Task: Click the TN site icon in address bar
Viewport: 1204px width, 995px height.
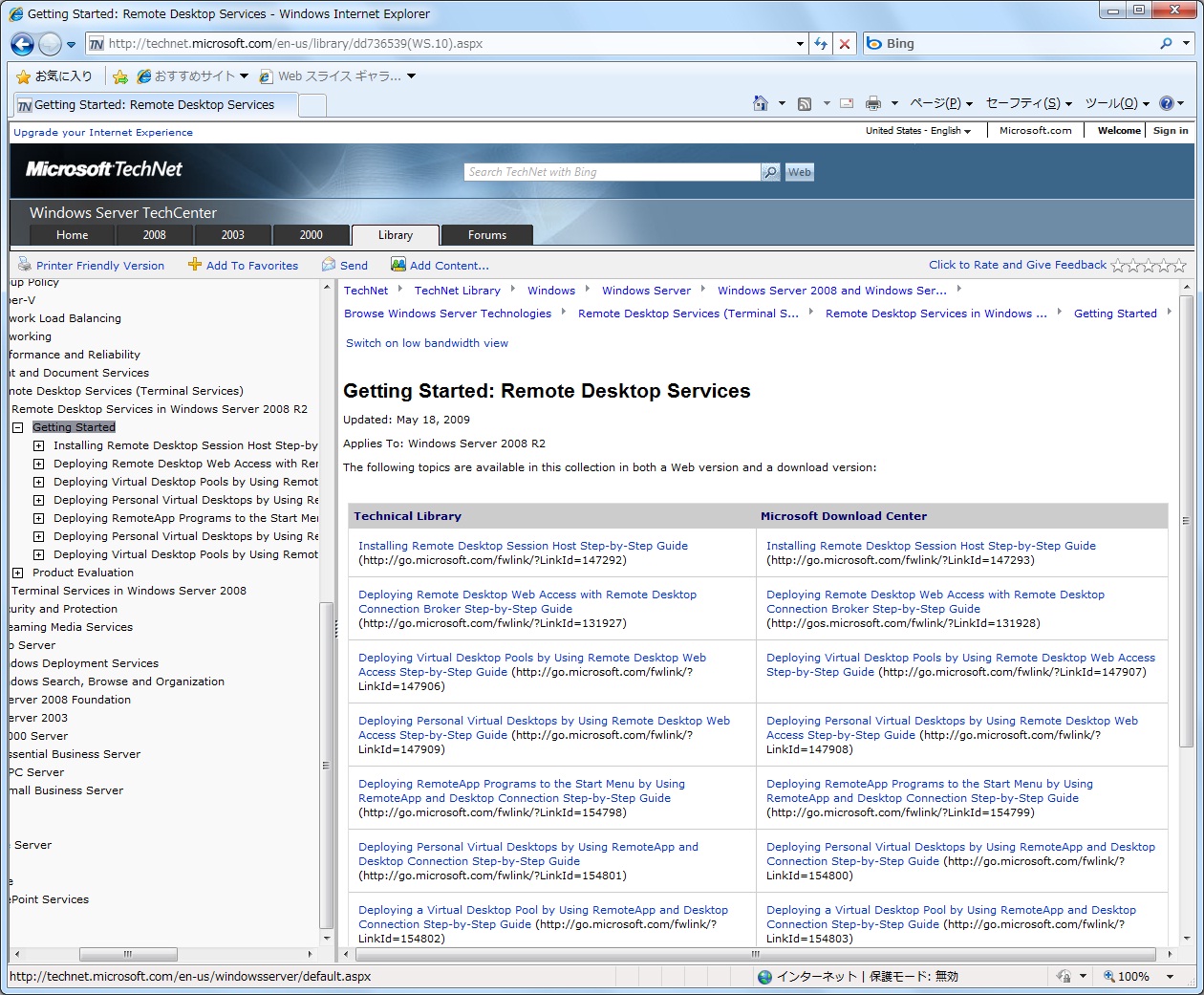Action: (x=97, y=44)
